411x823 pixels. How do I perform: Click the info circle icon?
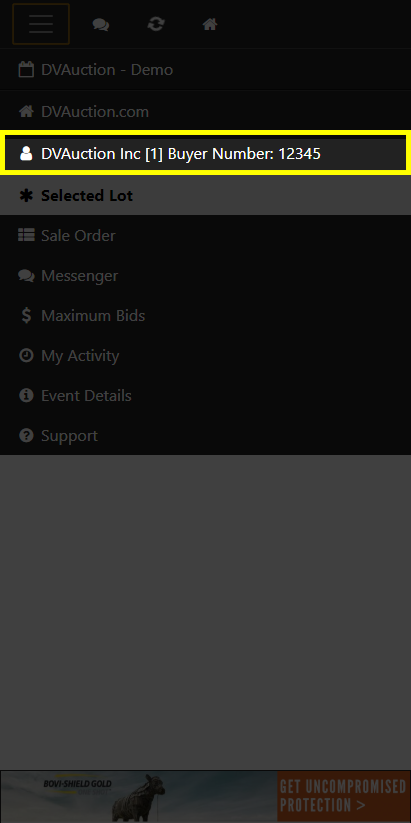(x=26, y=395)
